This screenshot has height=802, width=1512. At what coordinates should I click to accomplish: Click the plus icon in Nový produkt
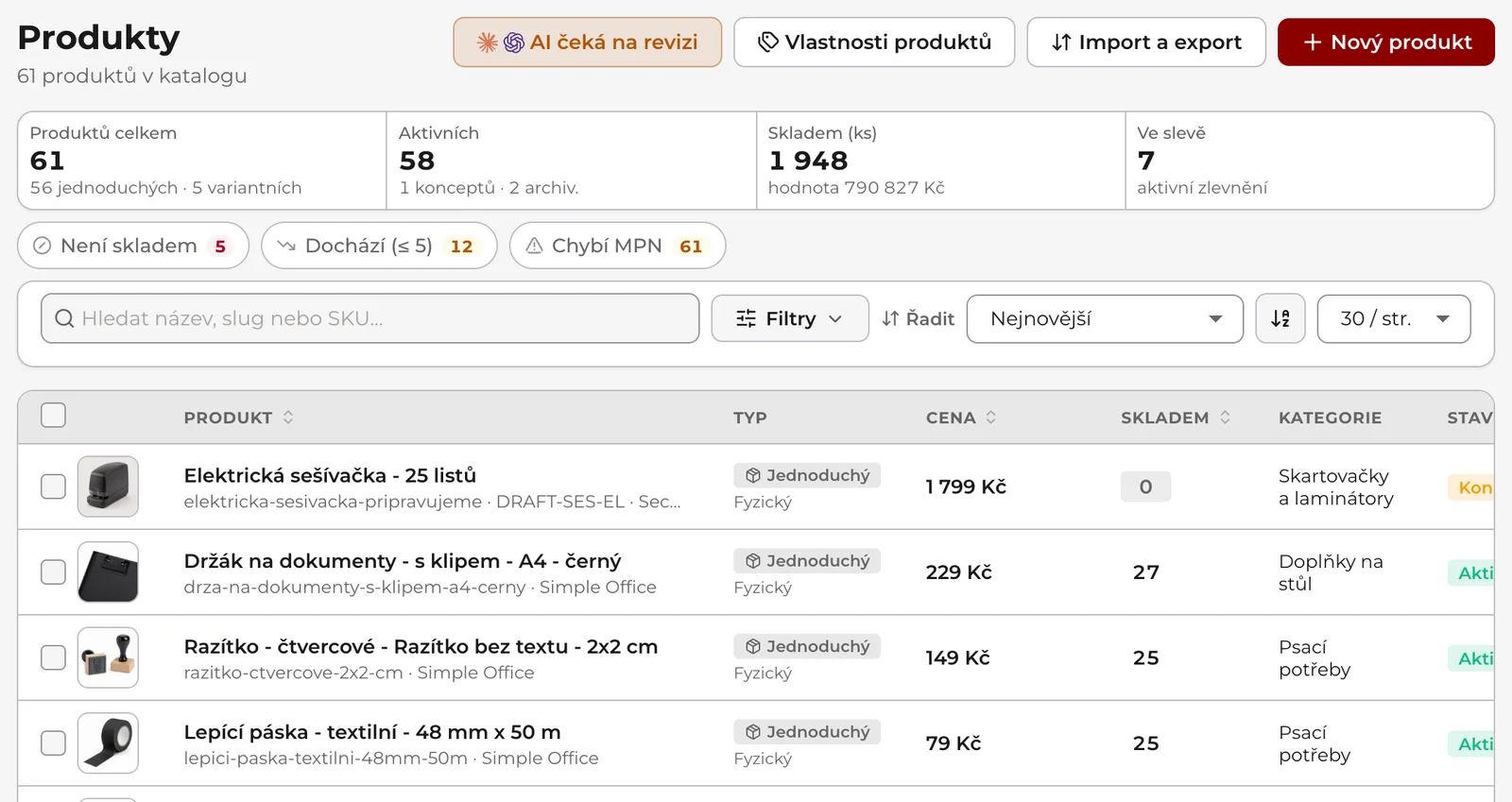(x=1313, y=43)
